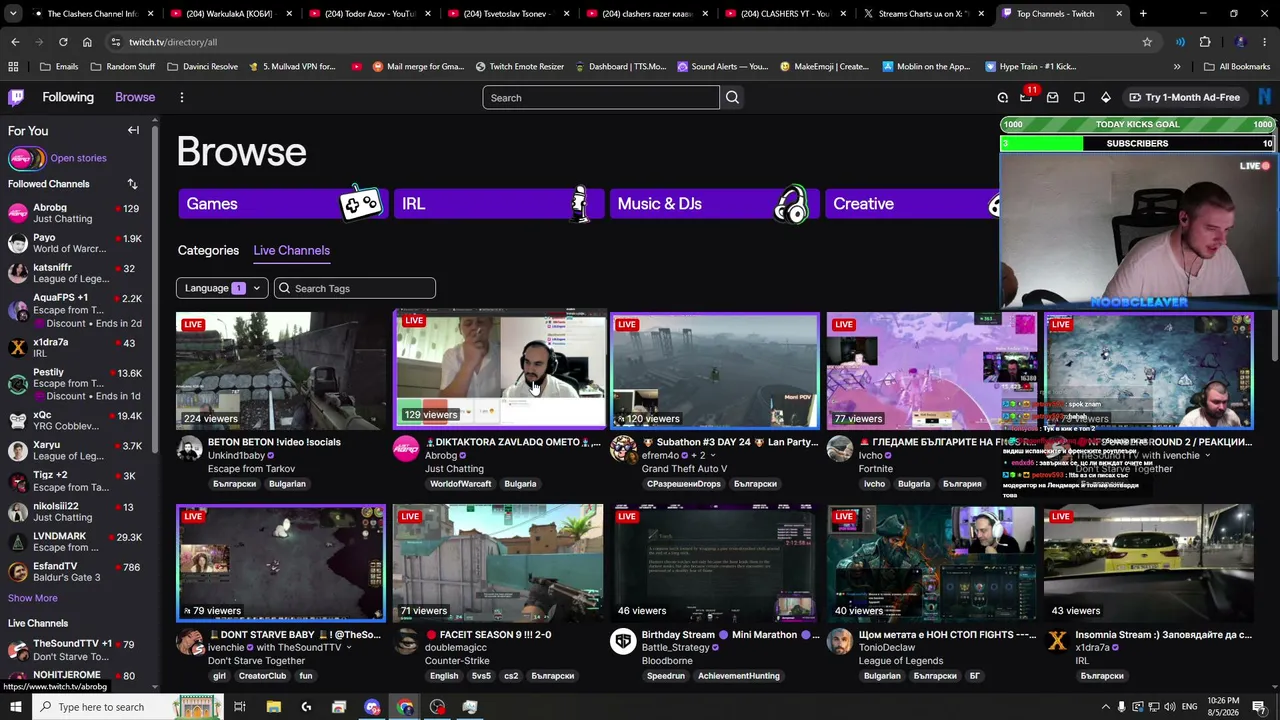Open the Games category banner
The height and width of the screenshot is (720, 1280).
[283, 203]
